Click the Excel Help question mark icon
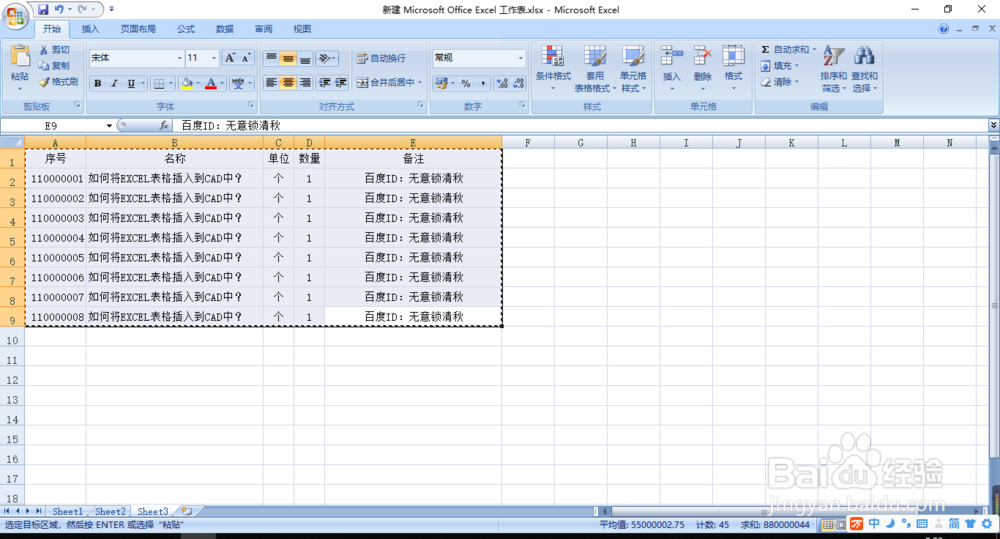The width and height of the screenshot is (1000, 539). pos(944,29)
